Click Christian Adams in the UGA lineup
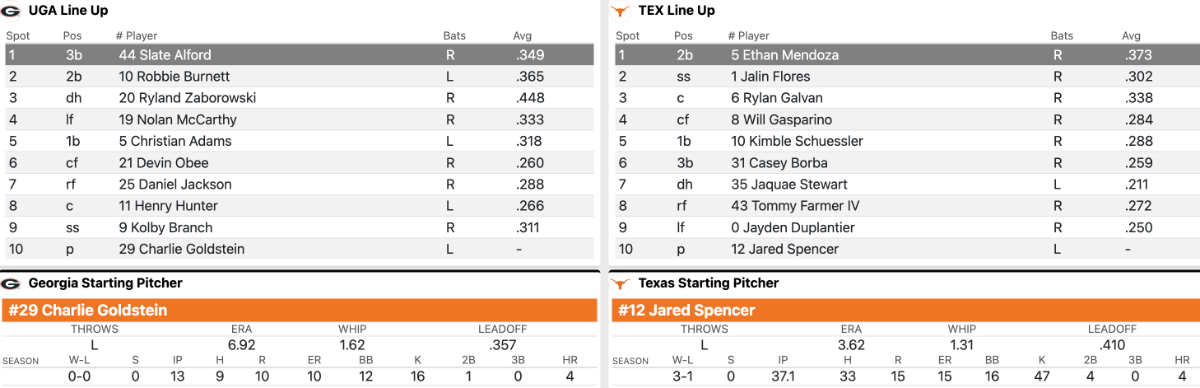The height and width of the screenshot is (388, 1200). click(174, 141)
